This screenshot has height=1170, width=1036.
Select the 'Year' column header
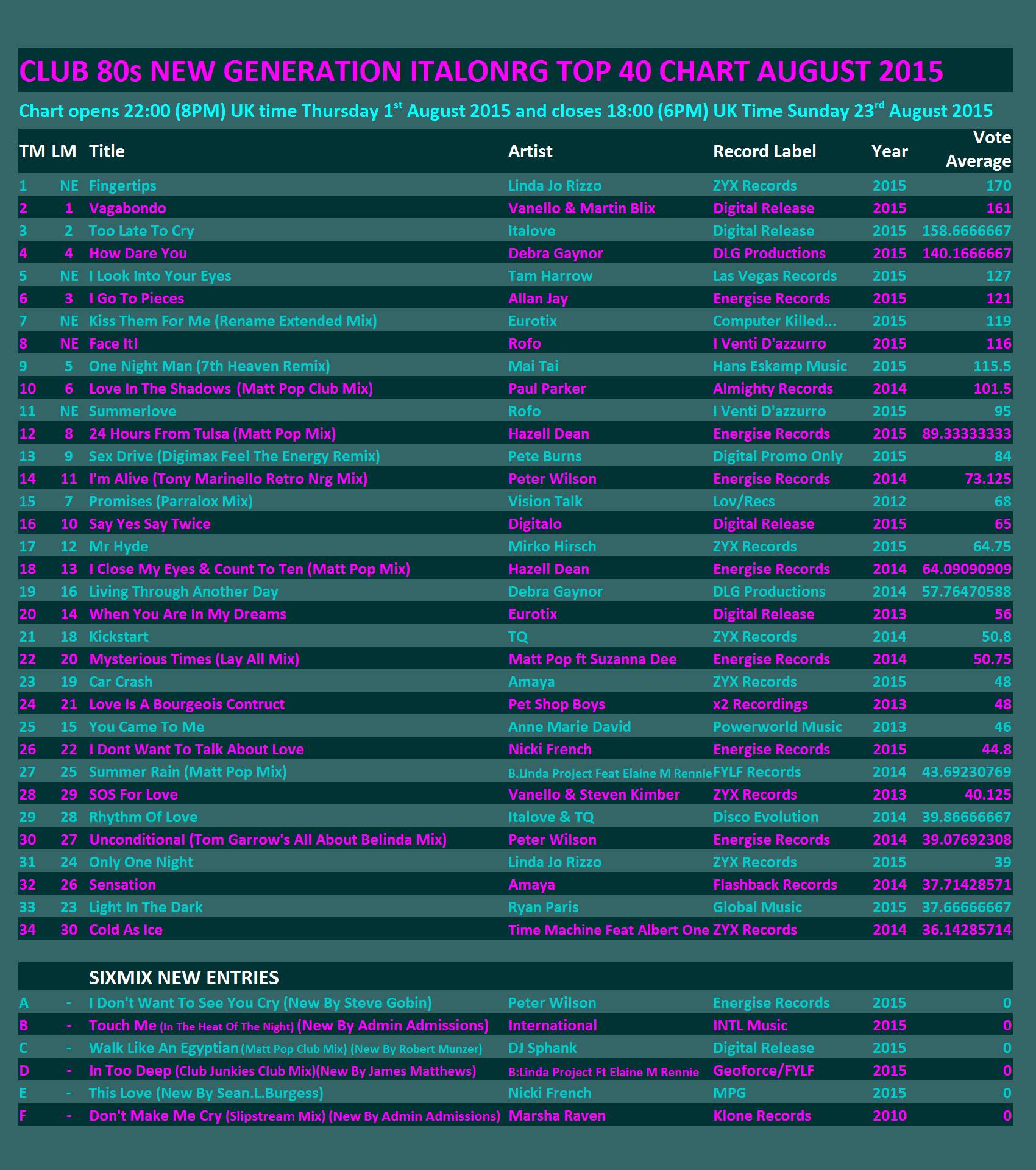[889, 151]
